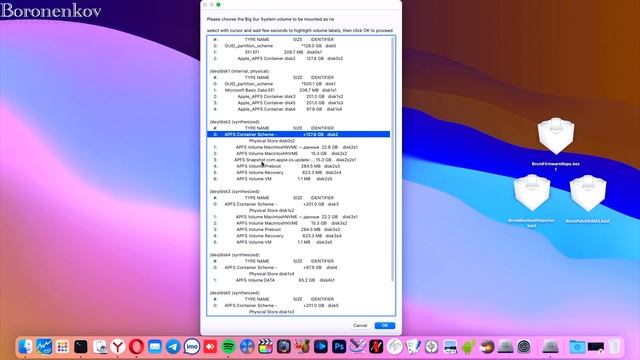Viewport: 640px width, 360px height.
Task: Select the BrcmBluetoothInjector.kext desktop file
Action: click(531, 200)
